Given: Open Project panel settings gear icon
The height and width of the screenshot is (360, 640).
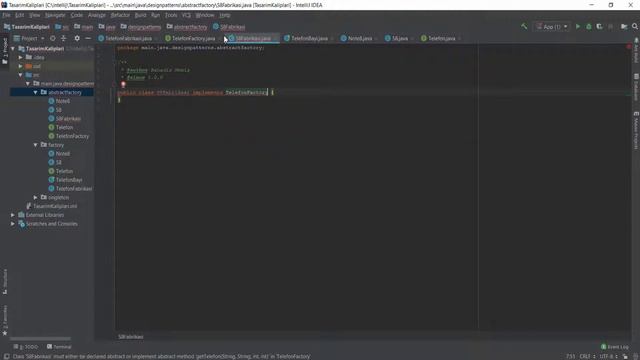Looking at the screenshot, I should pyautogui.click(x=77, y=38).
